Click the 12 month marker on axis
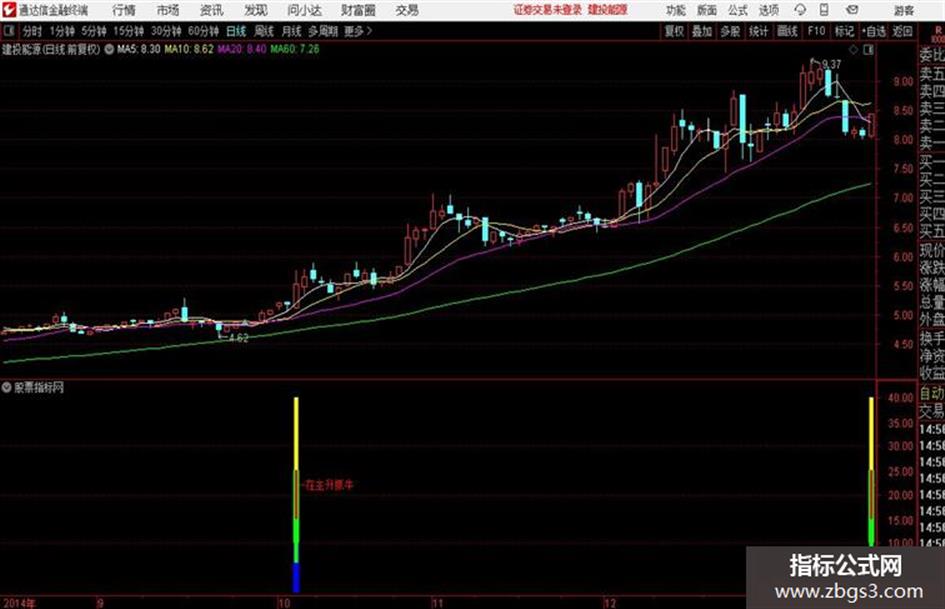 [610, 603]
